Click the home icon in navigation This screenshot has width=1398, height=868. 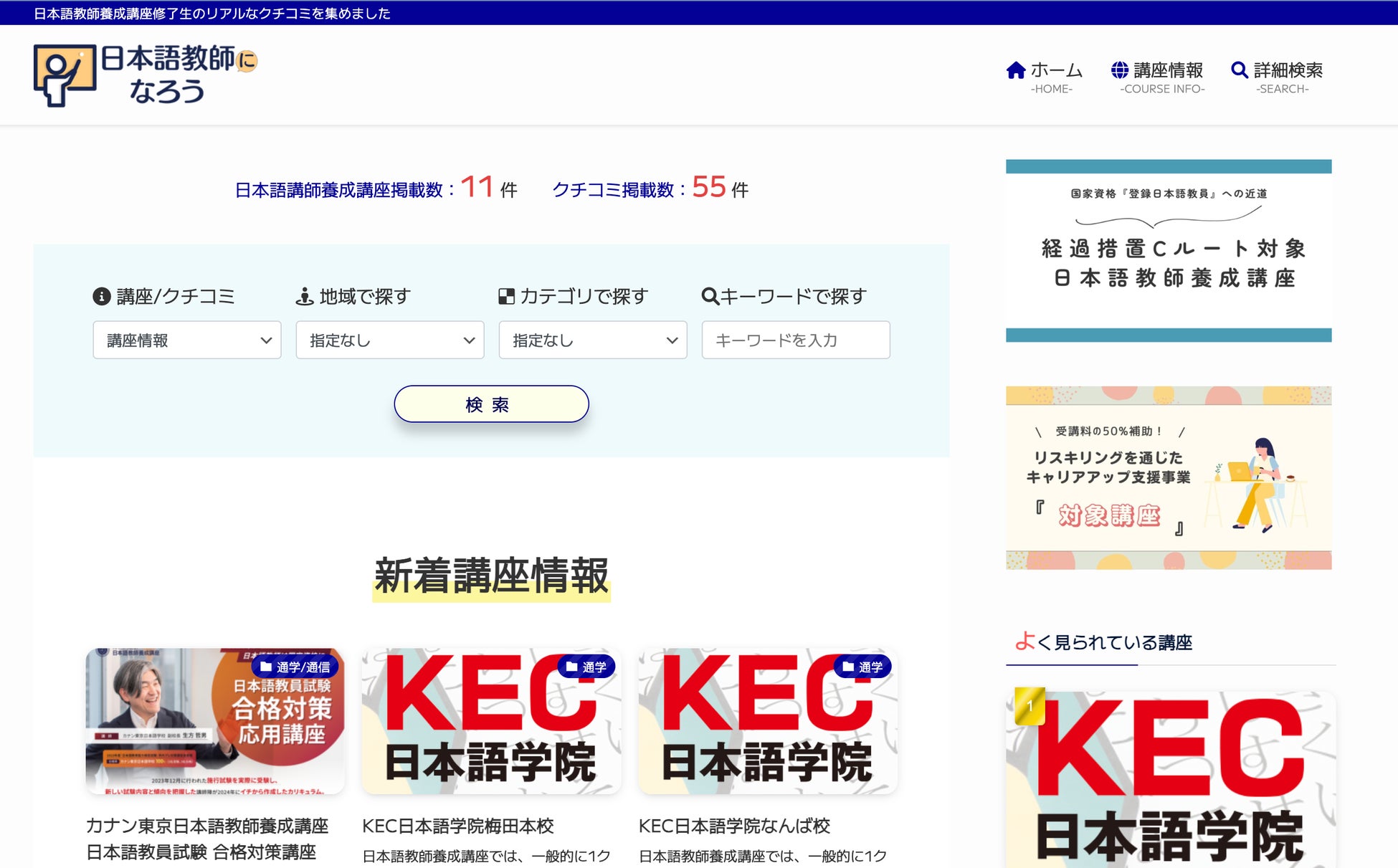pos(1015,70)
